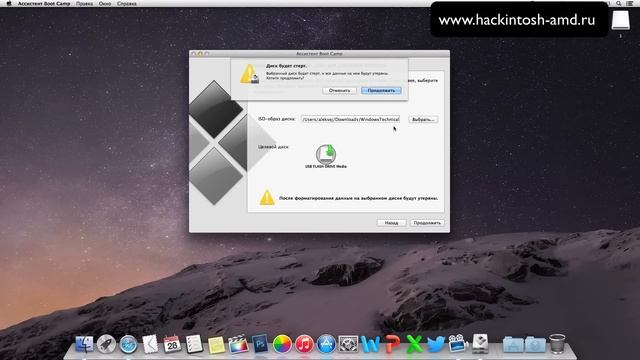Click the ISO image path field
This screenshot has height=360, width=640.
point(350,119)
